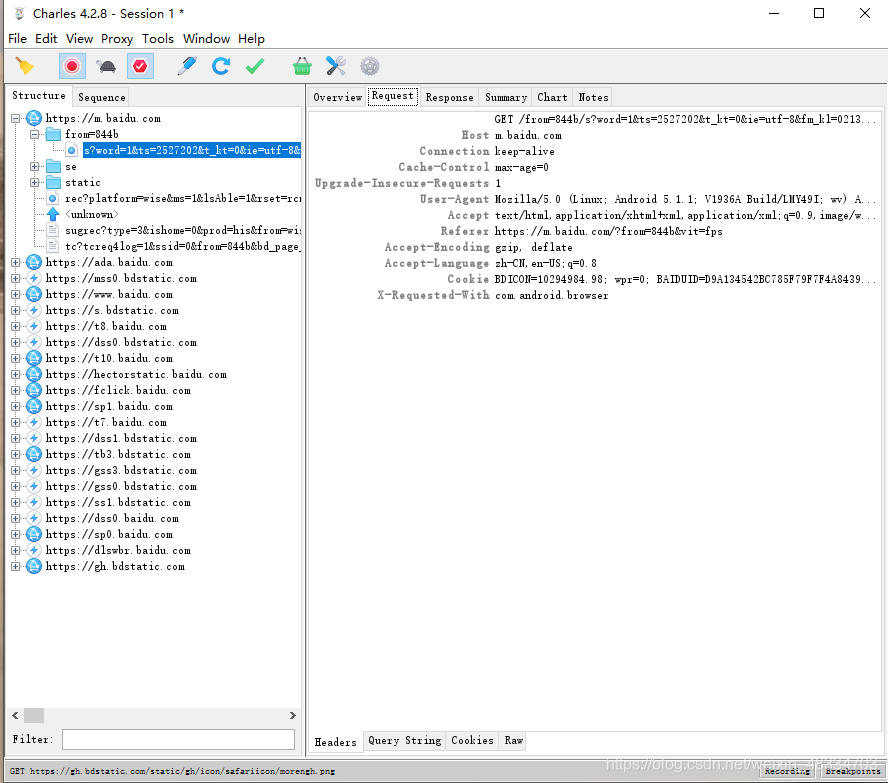Select the s?word=1&ts=2527202 request

[192, 150]
